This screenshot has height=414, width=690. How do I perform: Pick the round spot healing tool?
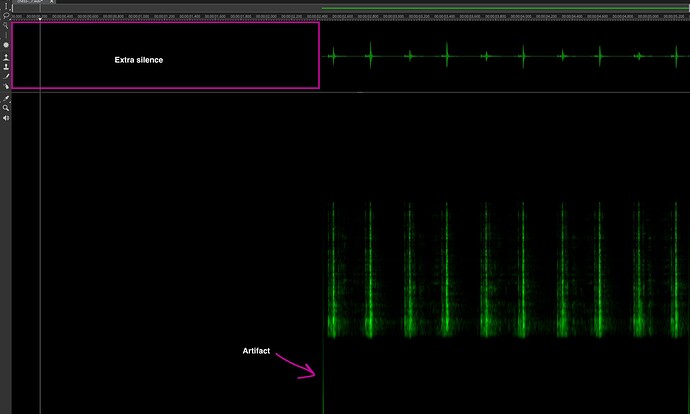[6, 45]
